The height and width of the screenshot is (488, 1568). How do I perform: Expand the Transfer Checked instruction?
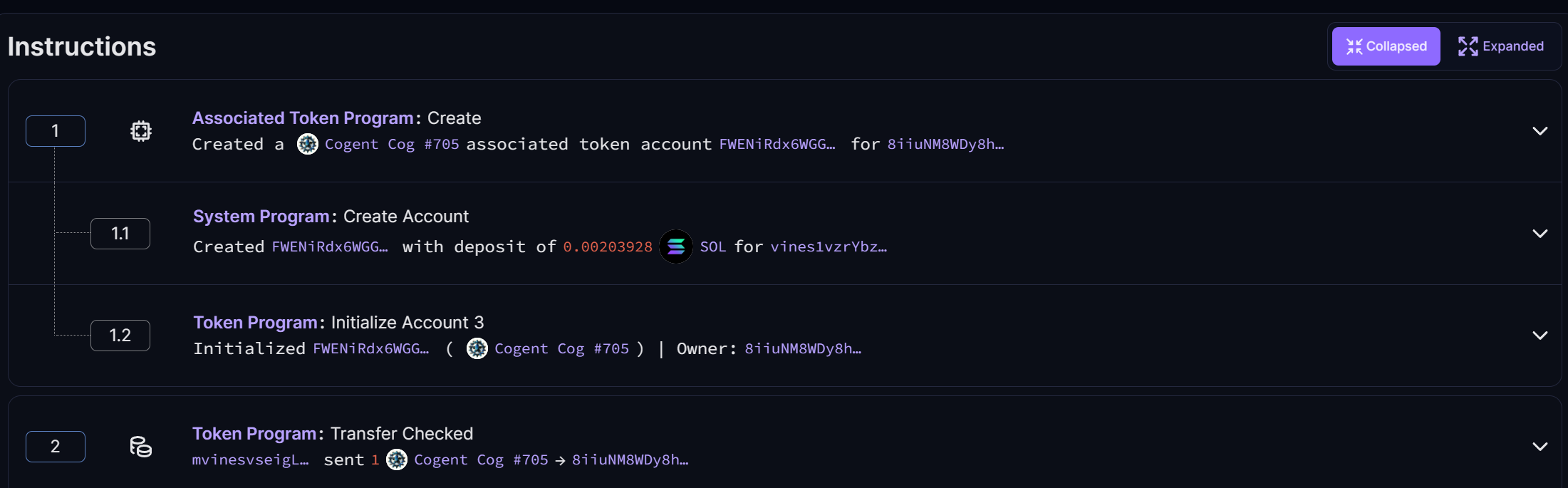(1540, 447)
